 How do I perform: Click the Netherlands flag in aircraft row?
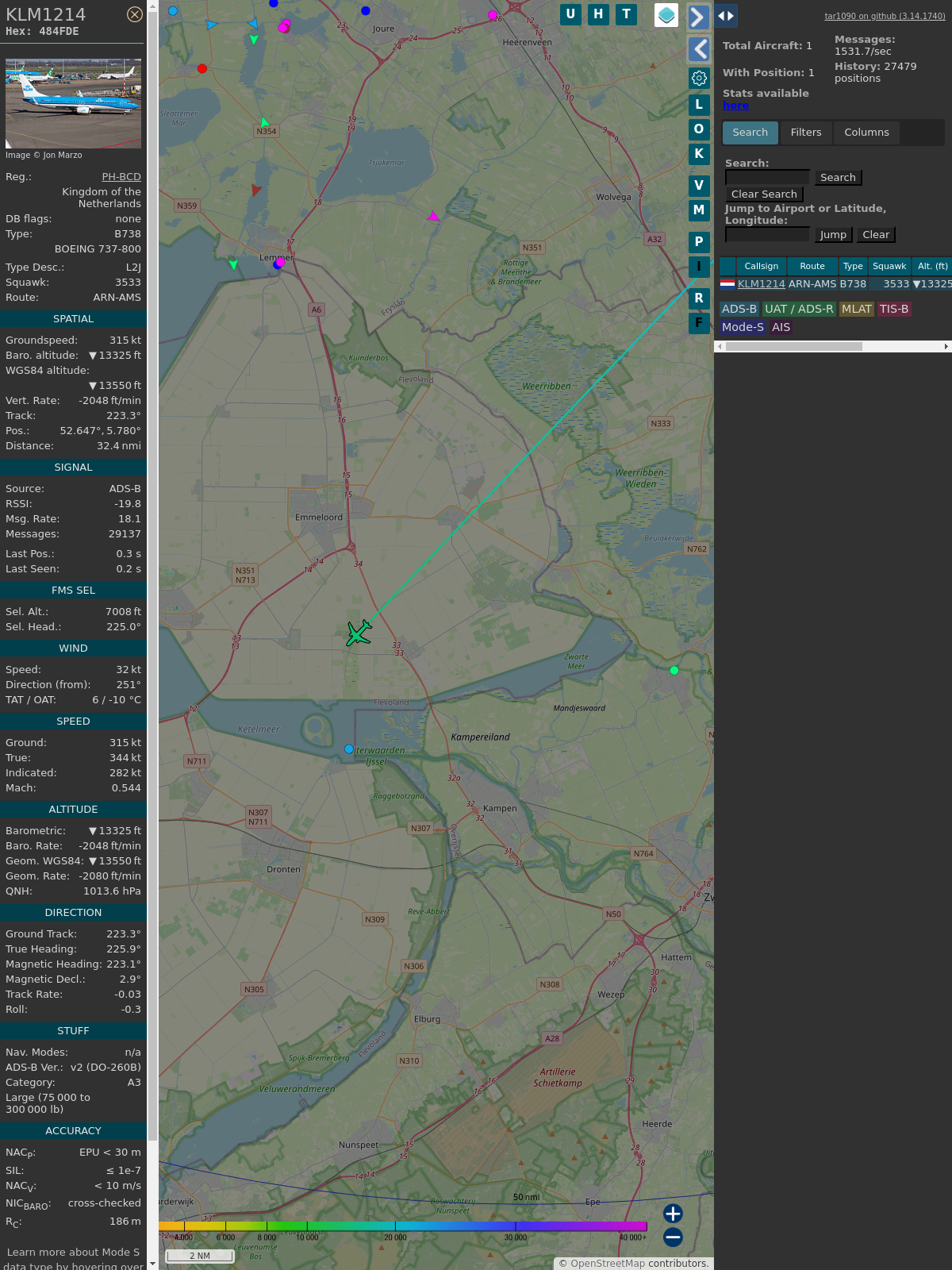click(727, 283)
